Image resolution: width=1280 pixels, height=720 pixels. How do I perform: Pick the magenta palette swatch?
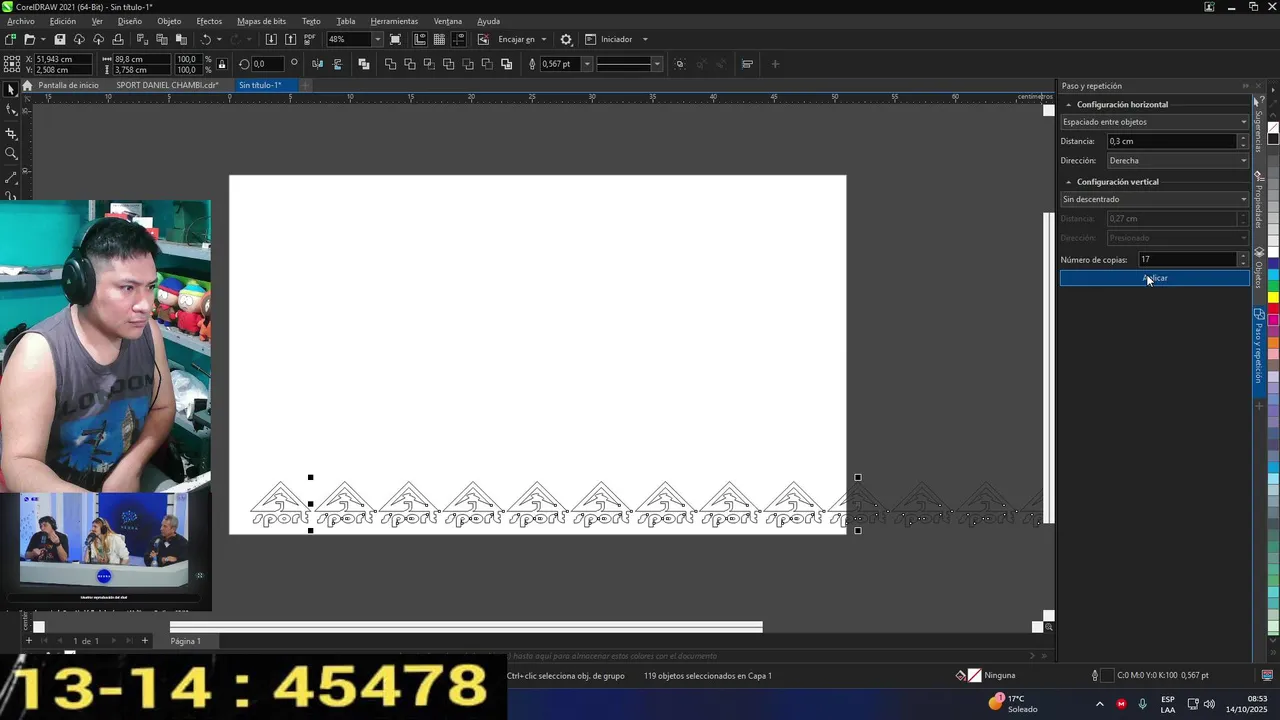(1274, 319)
